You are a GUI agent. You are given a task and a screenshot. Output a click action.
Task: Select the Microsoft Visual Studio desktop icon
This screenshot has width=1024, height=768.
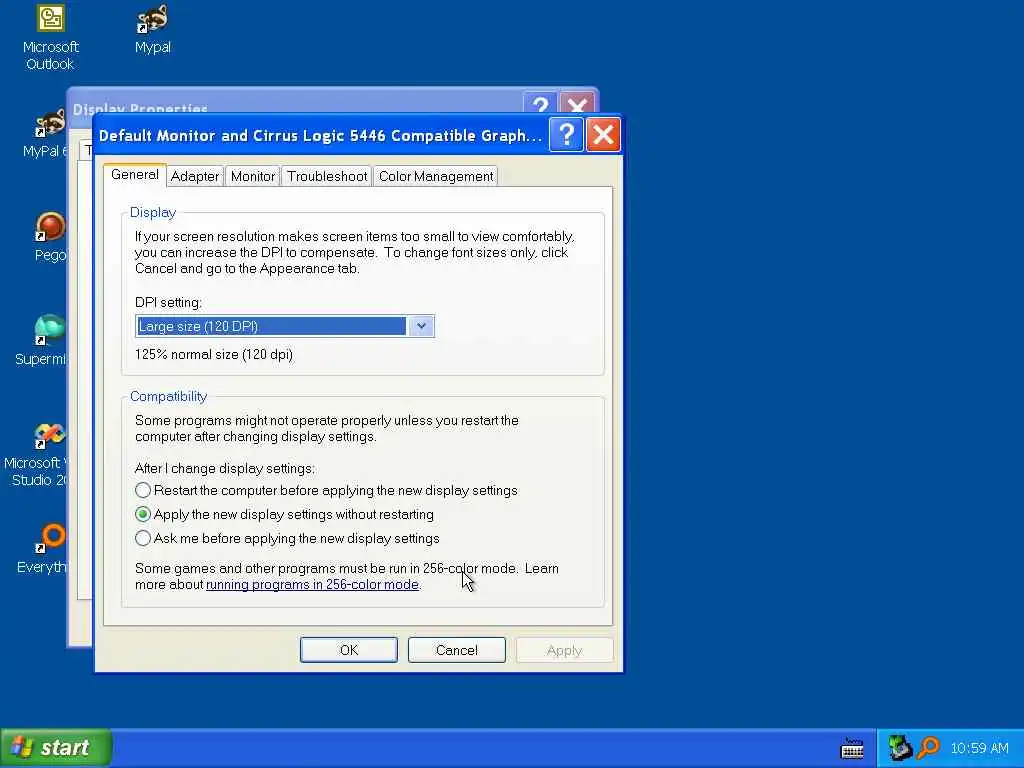tap(36, 455)
